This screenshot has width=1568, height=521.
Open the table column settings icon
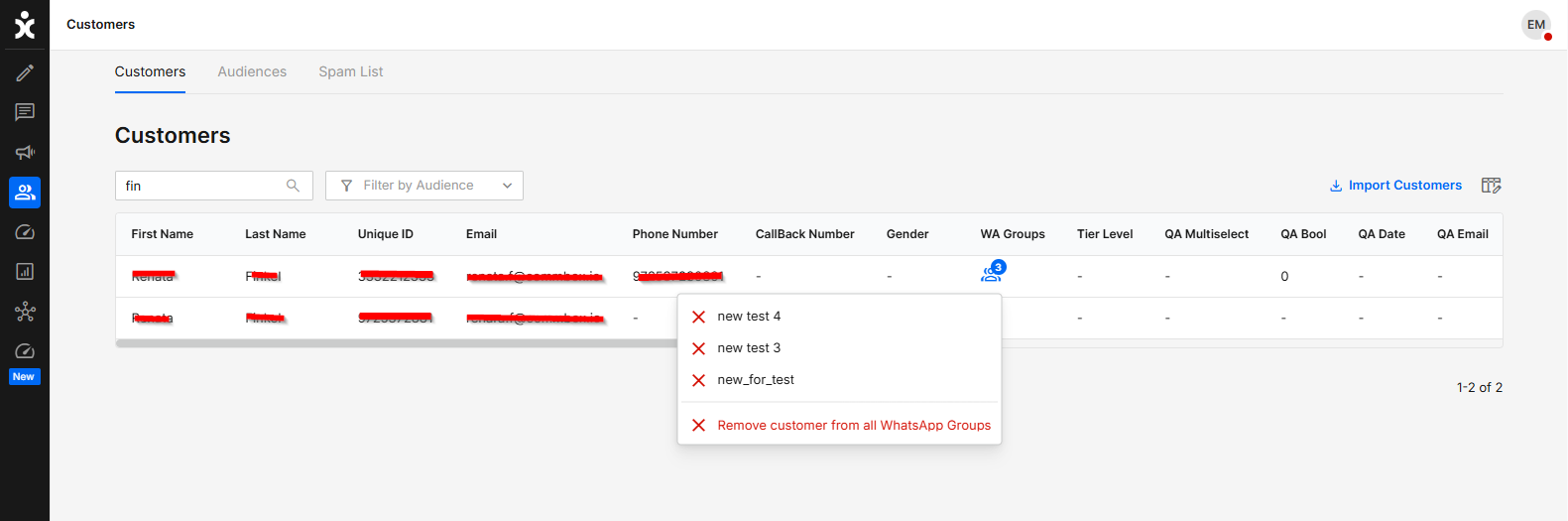coord(1491,186)
